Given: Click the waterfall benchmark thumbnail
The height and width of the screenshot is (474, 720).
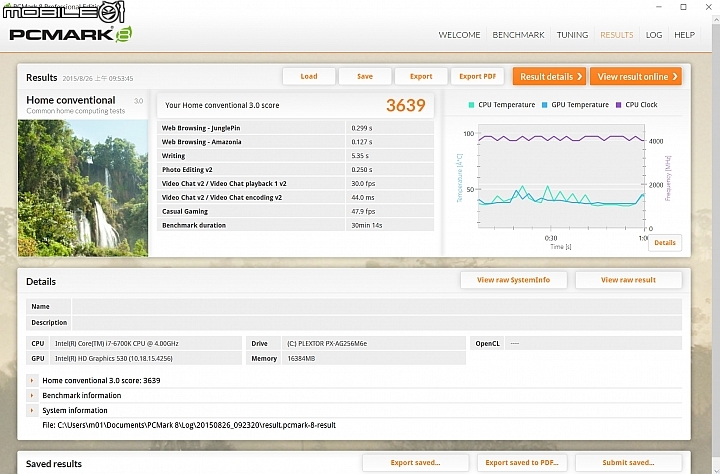Looking at the screenshot, I should tap(83, 188).
